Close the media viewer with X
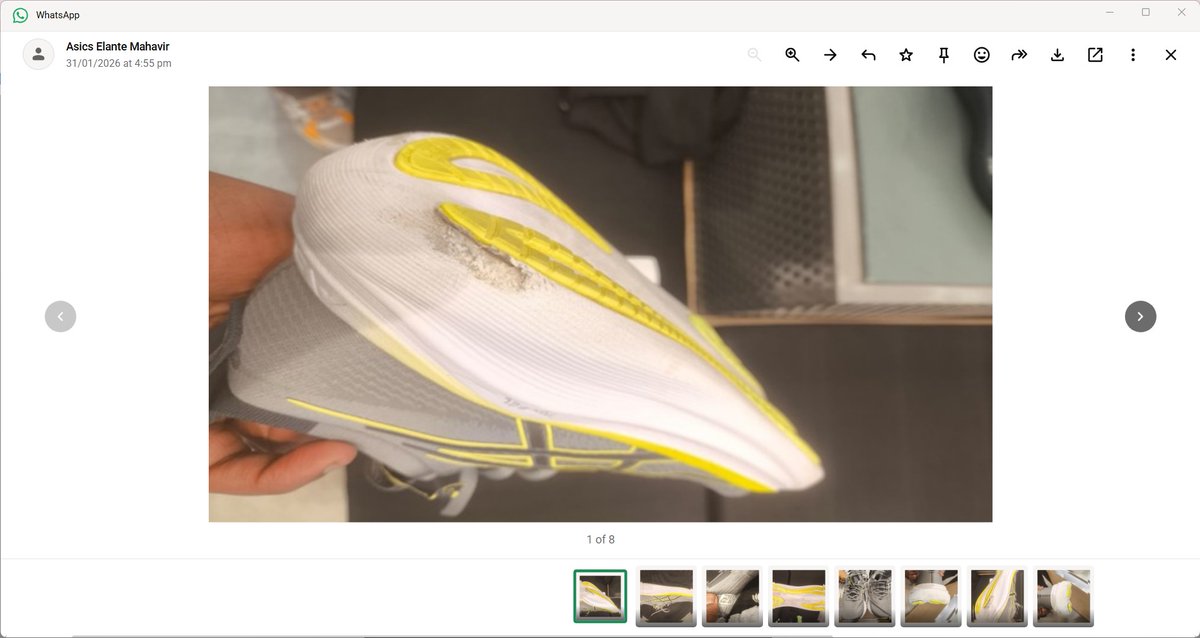 coord(1171,55)
